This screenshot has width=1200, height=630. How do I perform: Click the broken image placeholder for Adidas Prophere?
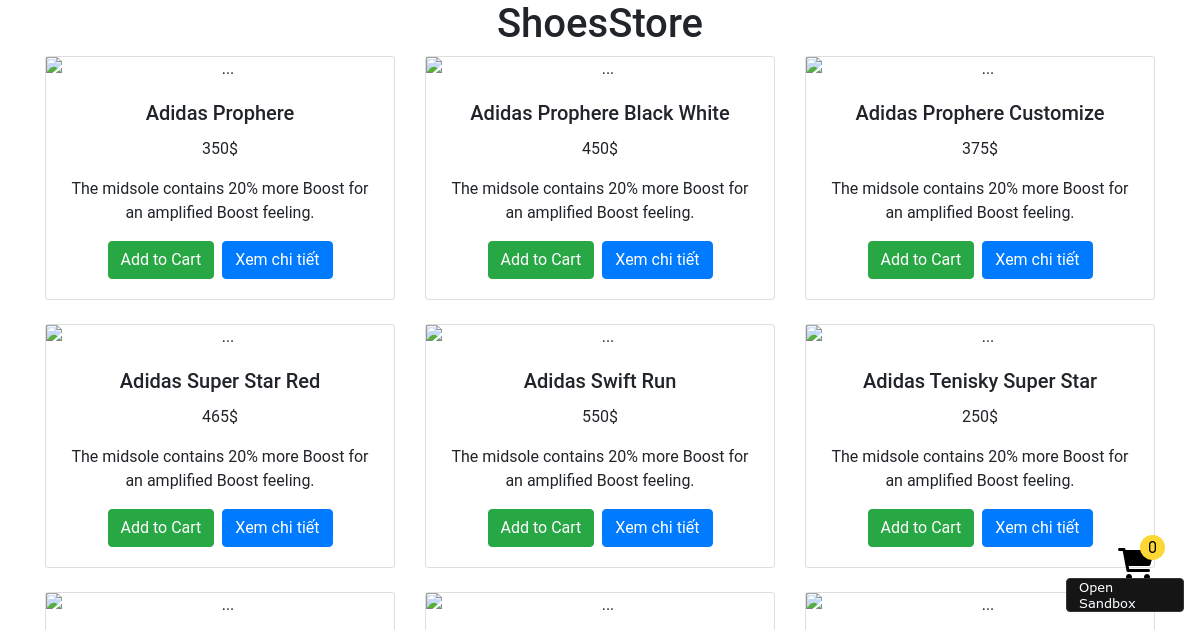(x=220, y=68)
